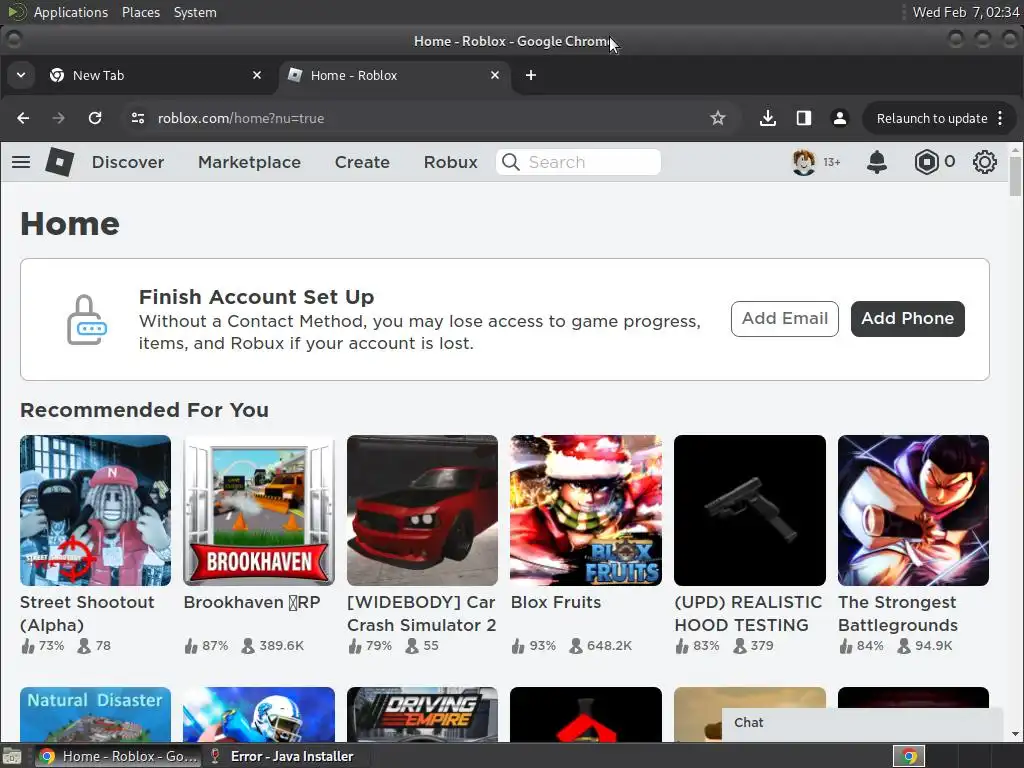
Task: Click the Roblox logo icon
Action: 59,162
